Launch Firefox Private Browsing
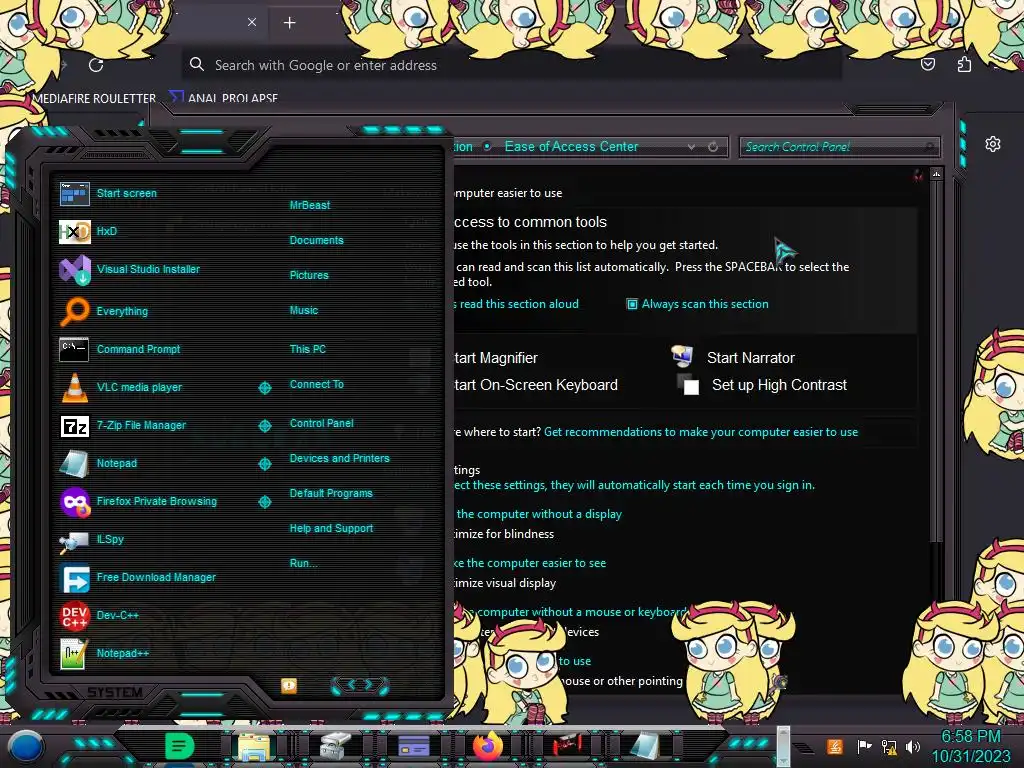Image resolution: width=1024 pixels, height=768 pixels. pyautogui.click(x=138, y=502)
